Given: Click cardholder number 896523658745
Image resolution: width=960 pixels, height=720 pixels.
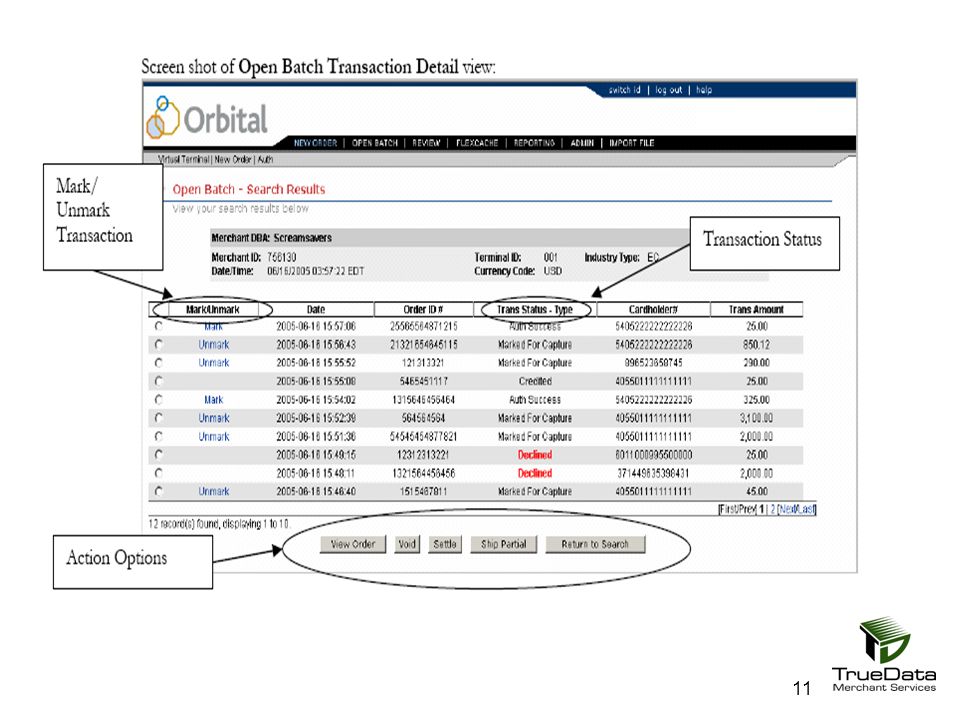Looking at the screenshot, I should (x=653, y=363).
